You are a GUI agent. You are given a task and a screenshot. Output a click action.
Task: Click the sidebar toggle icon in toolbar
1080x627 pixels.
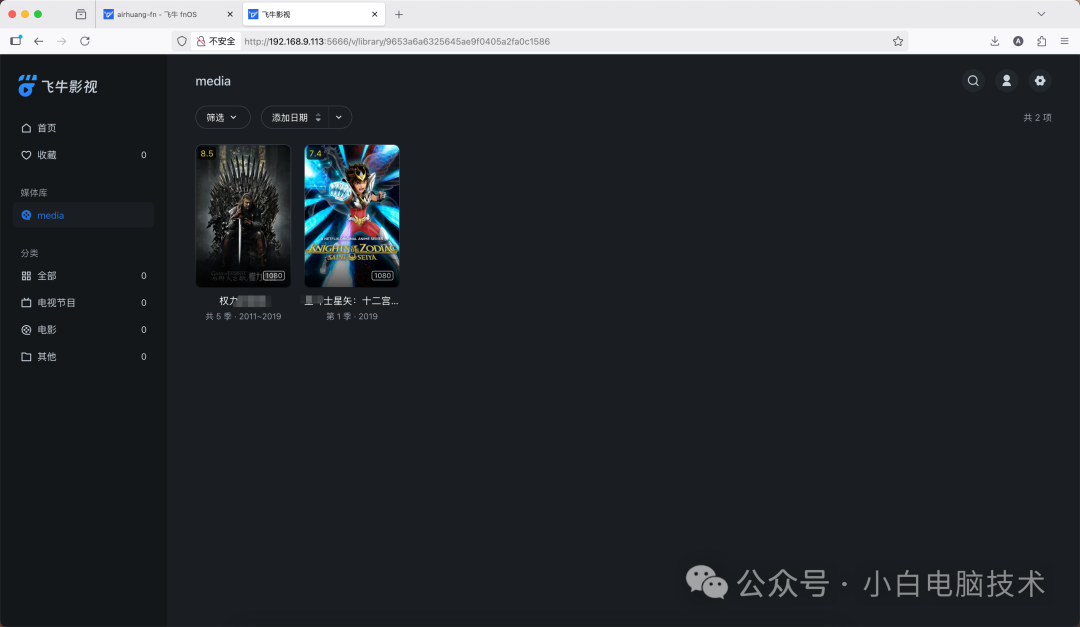point(16,41)
